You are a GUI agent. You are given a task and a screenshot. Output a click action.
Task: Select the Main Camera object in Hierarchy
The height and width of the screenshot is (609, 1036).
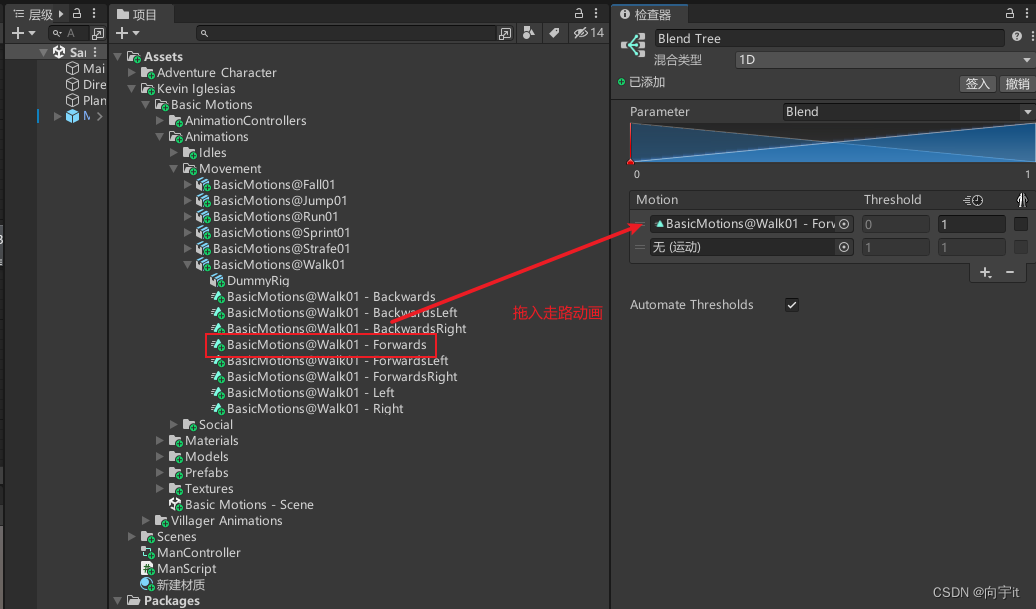(85, 68)
